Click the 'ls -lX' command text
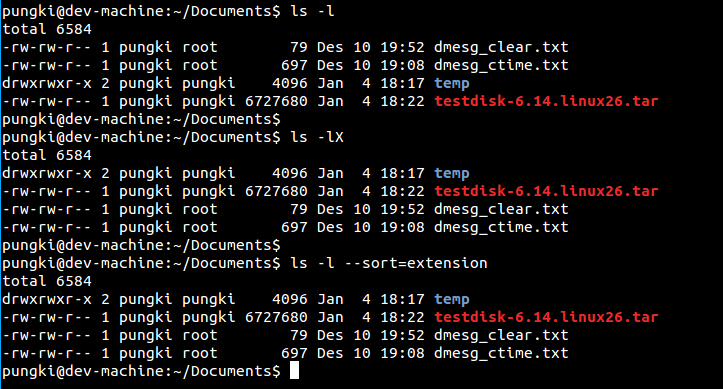The image size is (723, 389). tap(317, 137)
